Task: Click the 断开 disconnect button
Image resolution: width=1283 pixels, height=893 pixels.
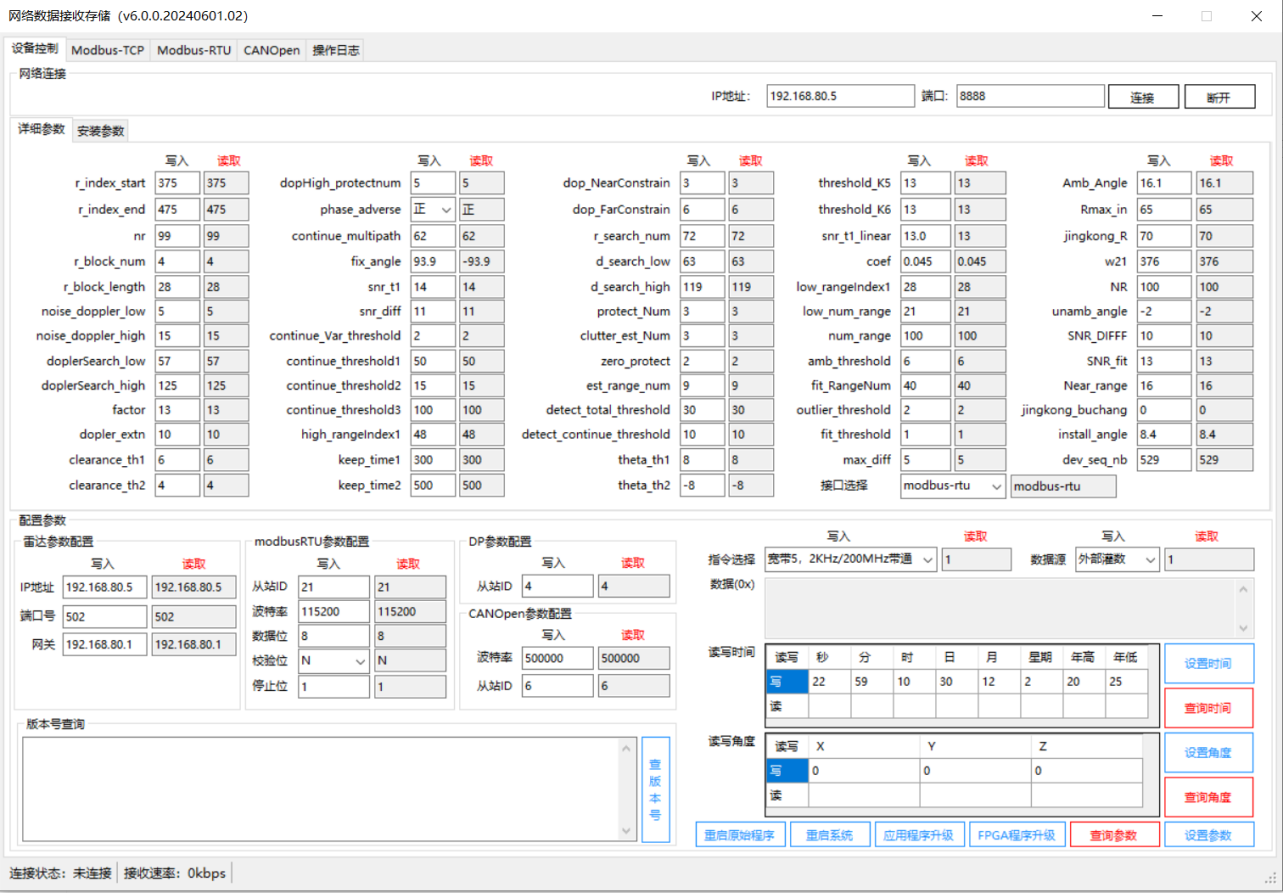Action: (1219, 97)
